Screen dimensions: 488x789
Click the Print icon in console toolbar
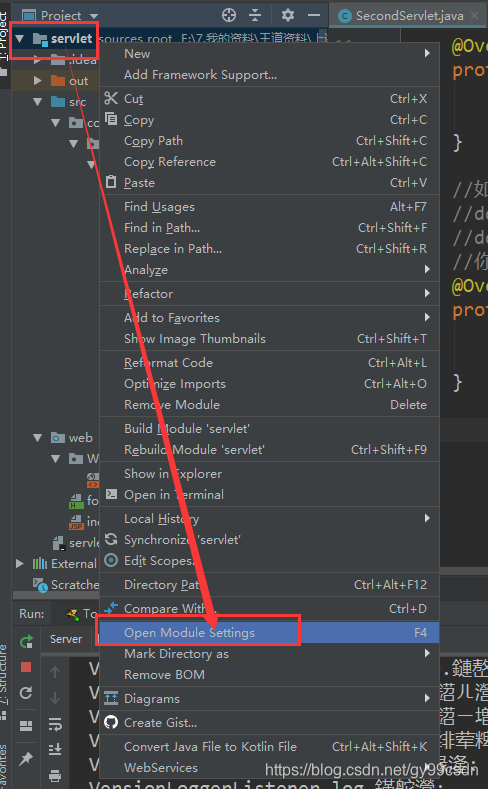[x=55, y=775]
